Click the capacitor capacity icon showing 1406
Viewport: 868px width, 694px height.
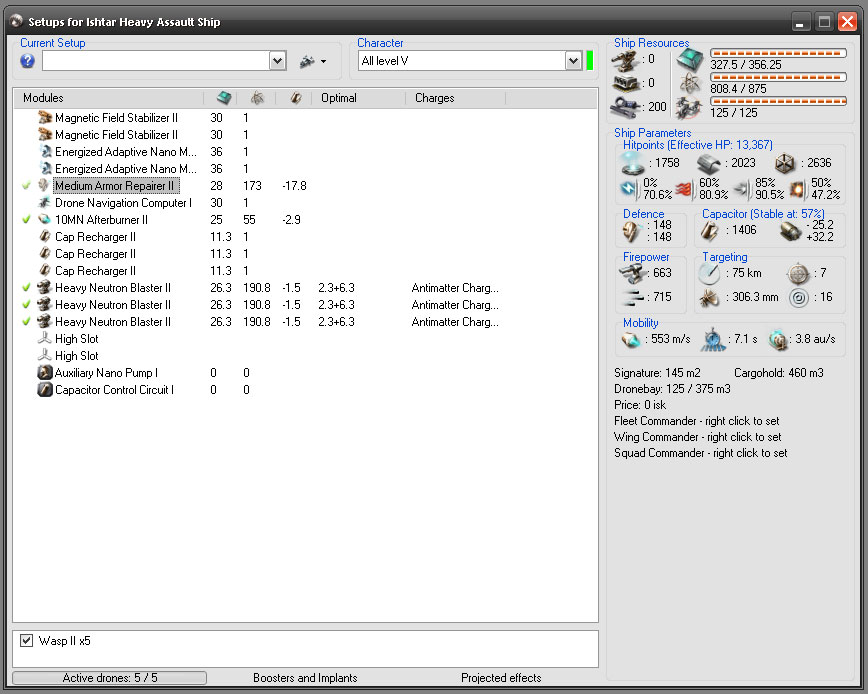[x=710, y=230]
